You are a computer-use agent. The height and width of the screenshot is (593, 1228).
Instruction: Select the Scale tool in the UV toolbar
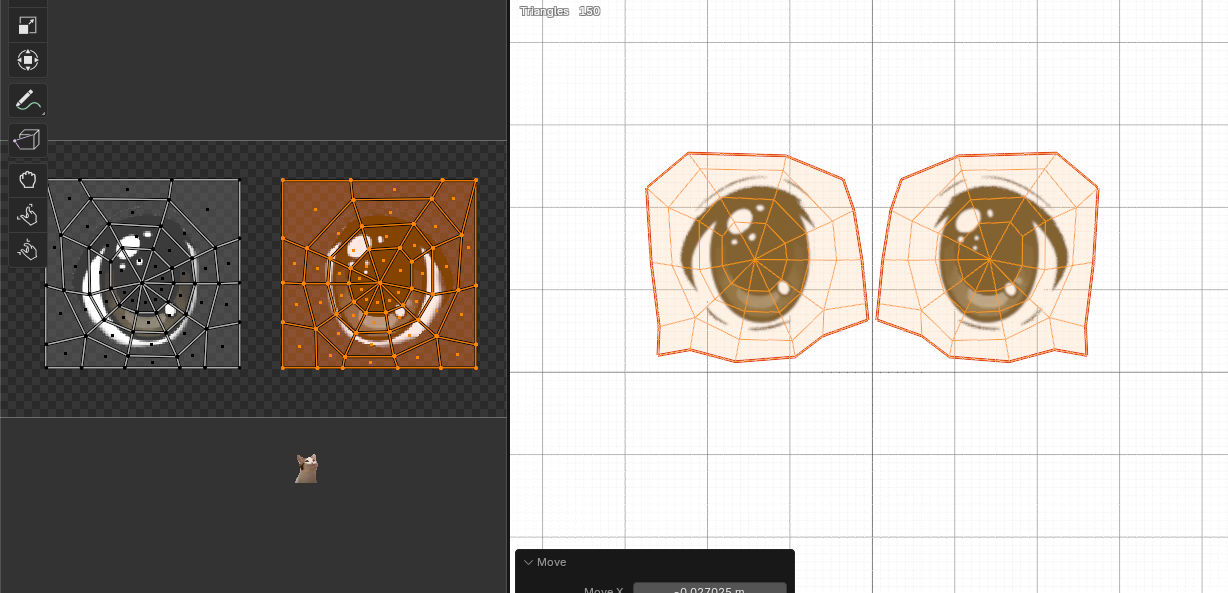(28, 25)
